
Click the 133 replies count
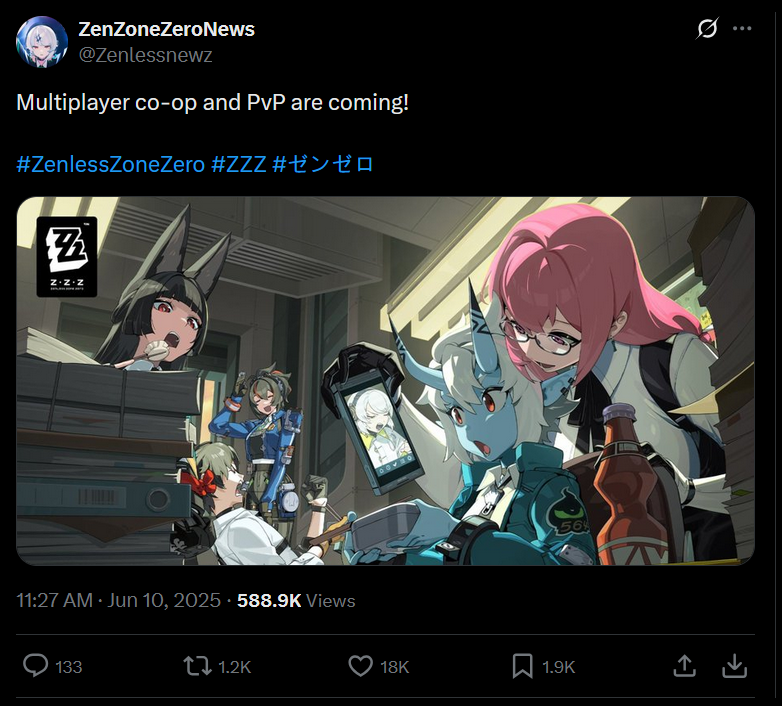[68, 667]
